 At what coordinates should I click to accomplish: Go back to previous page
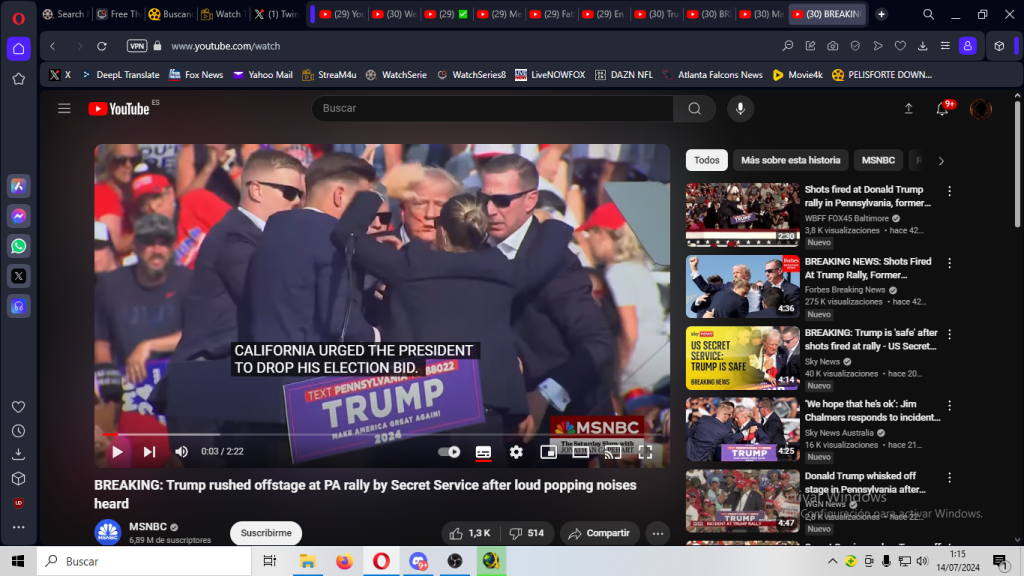coord(53,46)
